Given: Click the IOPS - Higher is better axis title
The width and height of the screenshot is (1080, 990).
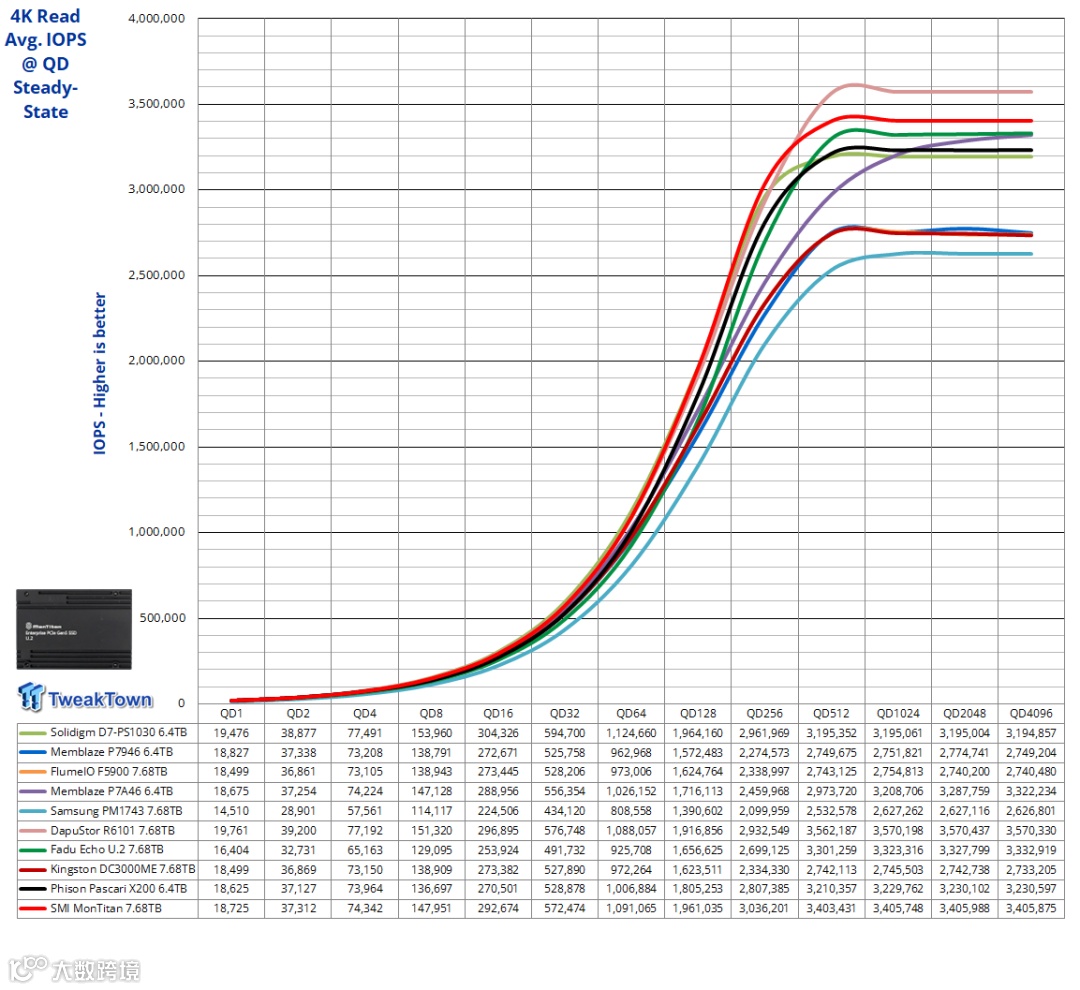Looking at the screenshot, I should 100,373.
